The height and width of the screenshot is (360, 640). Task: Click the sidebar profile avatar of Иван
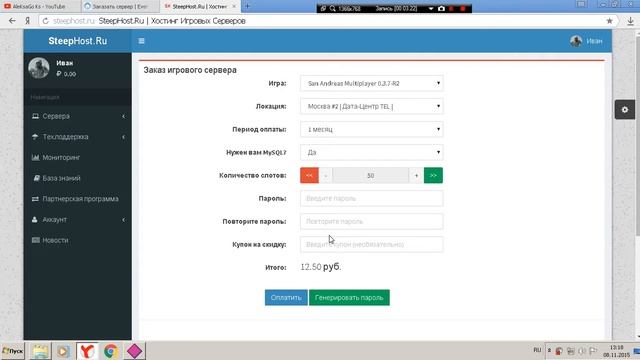tap(39, 67)
